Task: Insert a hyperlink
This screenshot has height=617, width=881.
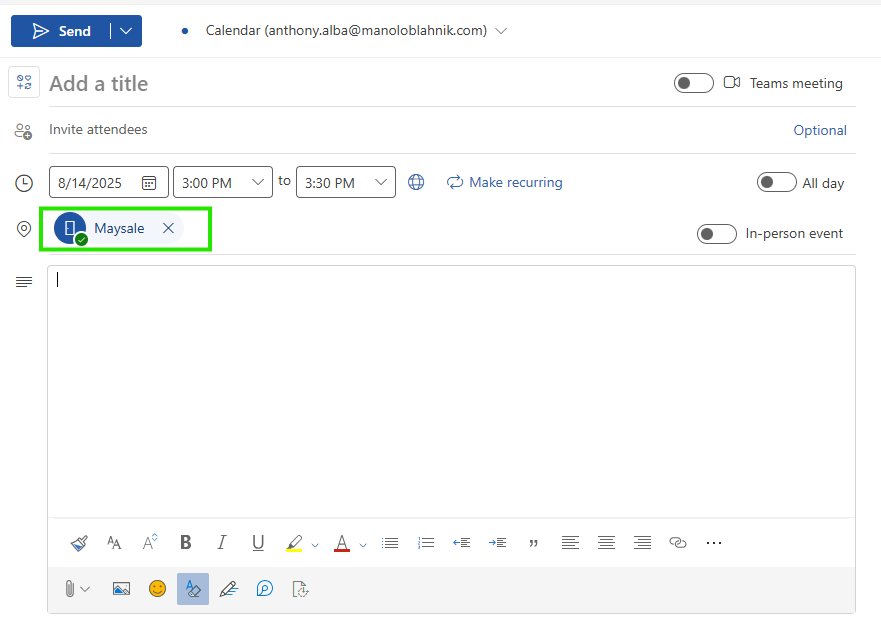Action: pyautogui.click(x=678, y=543)
